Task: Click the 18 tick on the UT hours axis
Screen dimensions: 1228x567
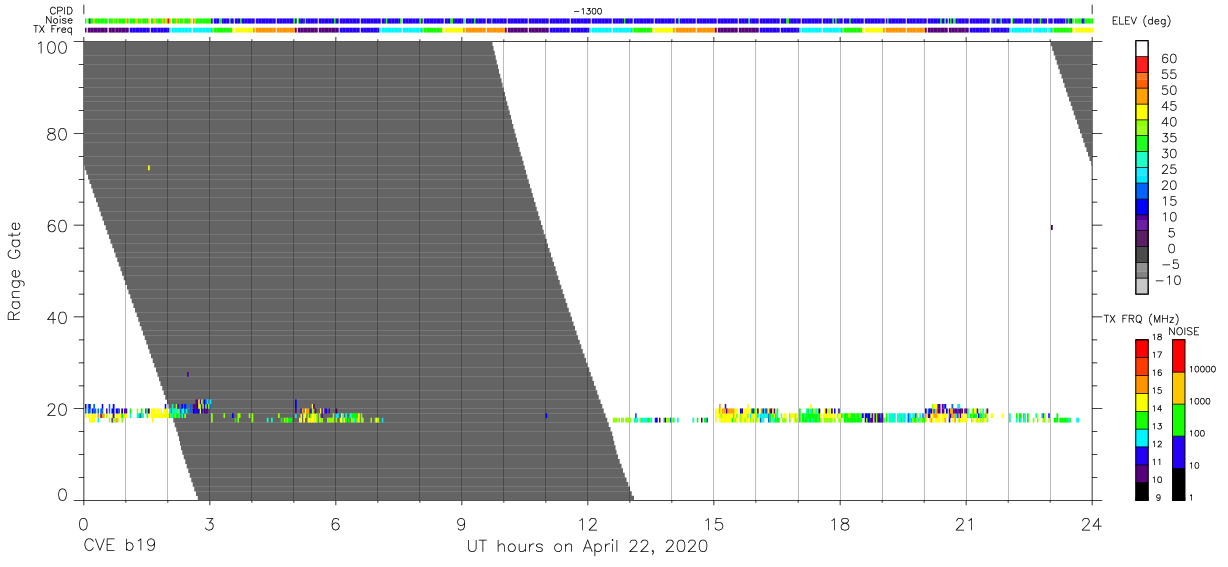Action: tap(840, 525)
